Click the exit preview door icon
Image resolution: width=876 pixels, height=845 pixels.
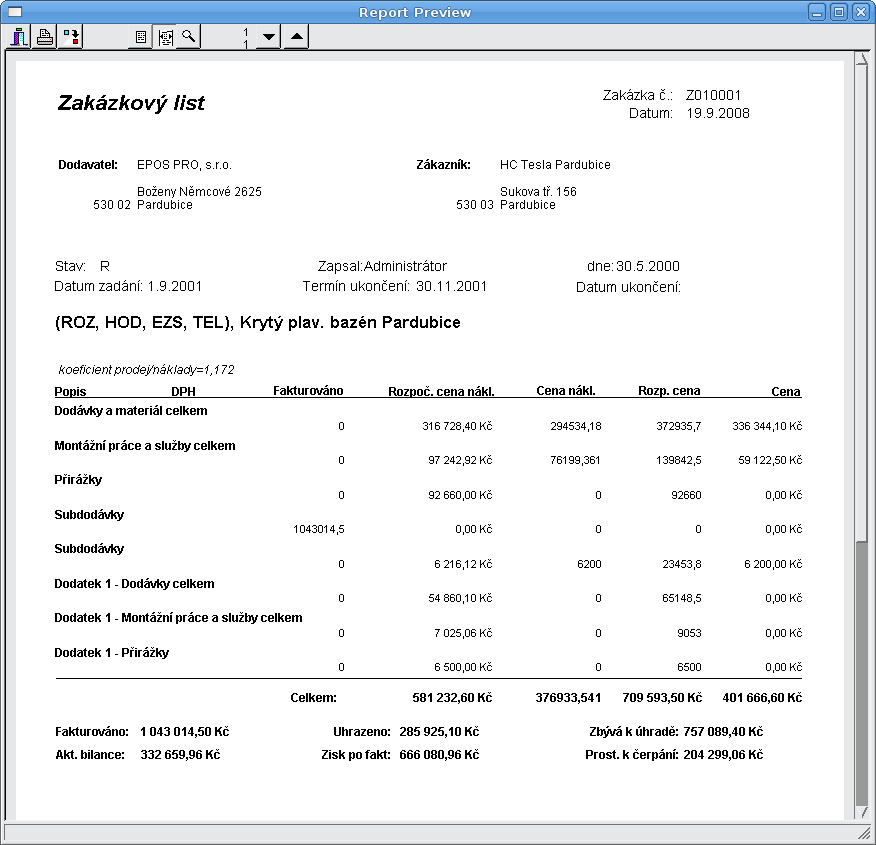pos(19,38)
